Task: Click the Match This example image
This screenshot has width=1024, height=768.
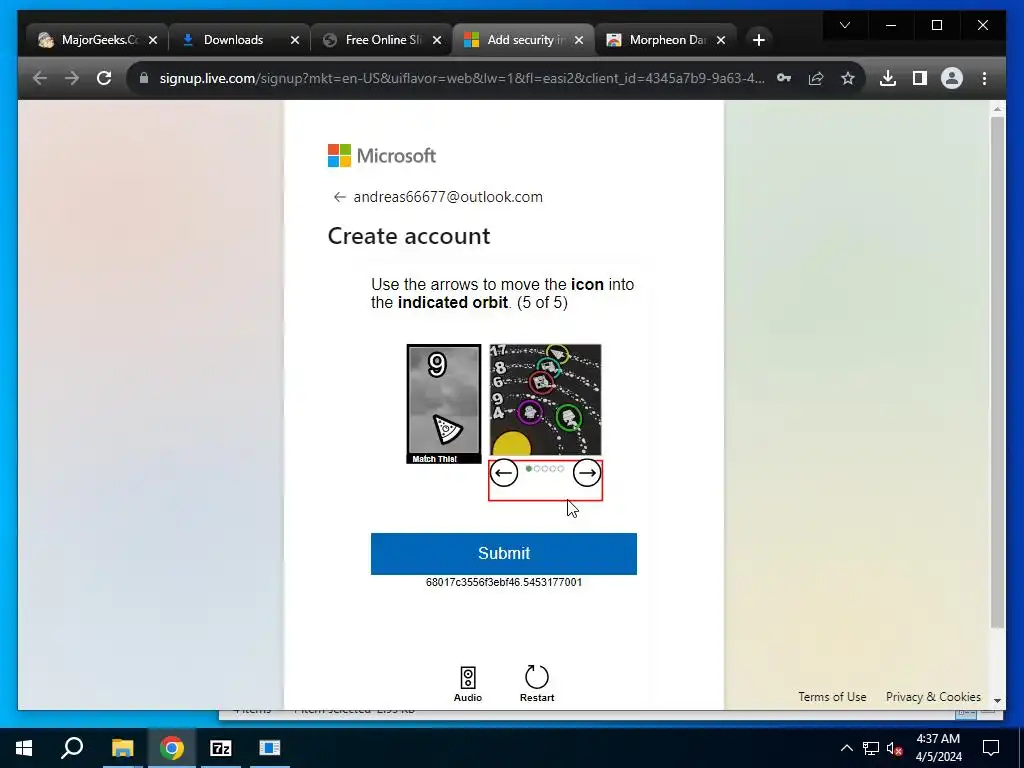Action: point(443,404)
